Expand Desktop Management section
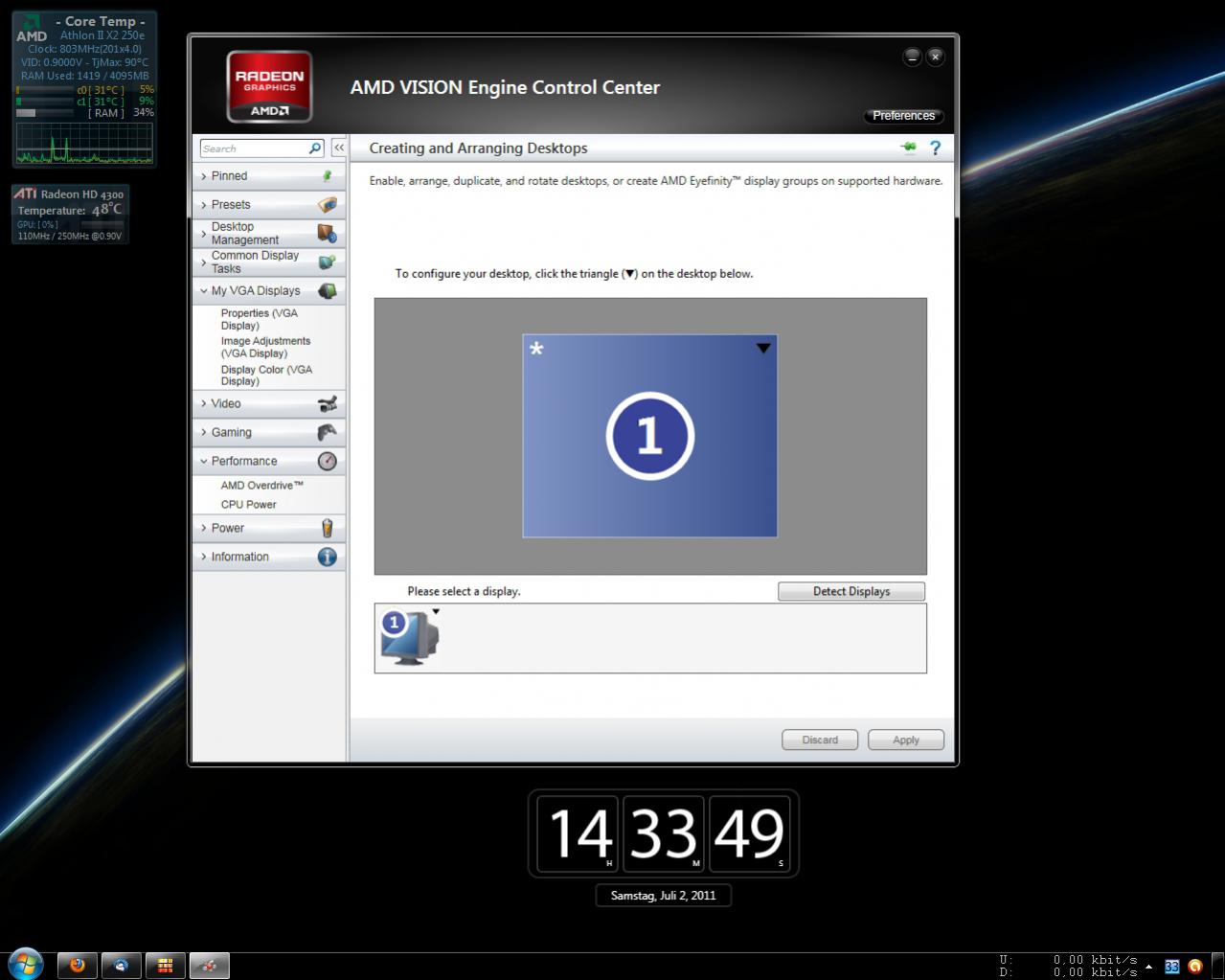Viewport: 1225px width, 980px height. coord(204,234)
